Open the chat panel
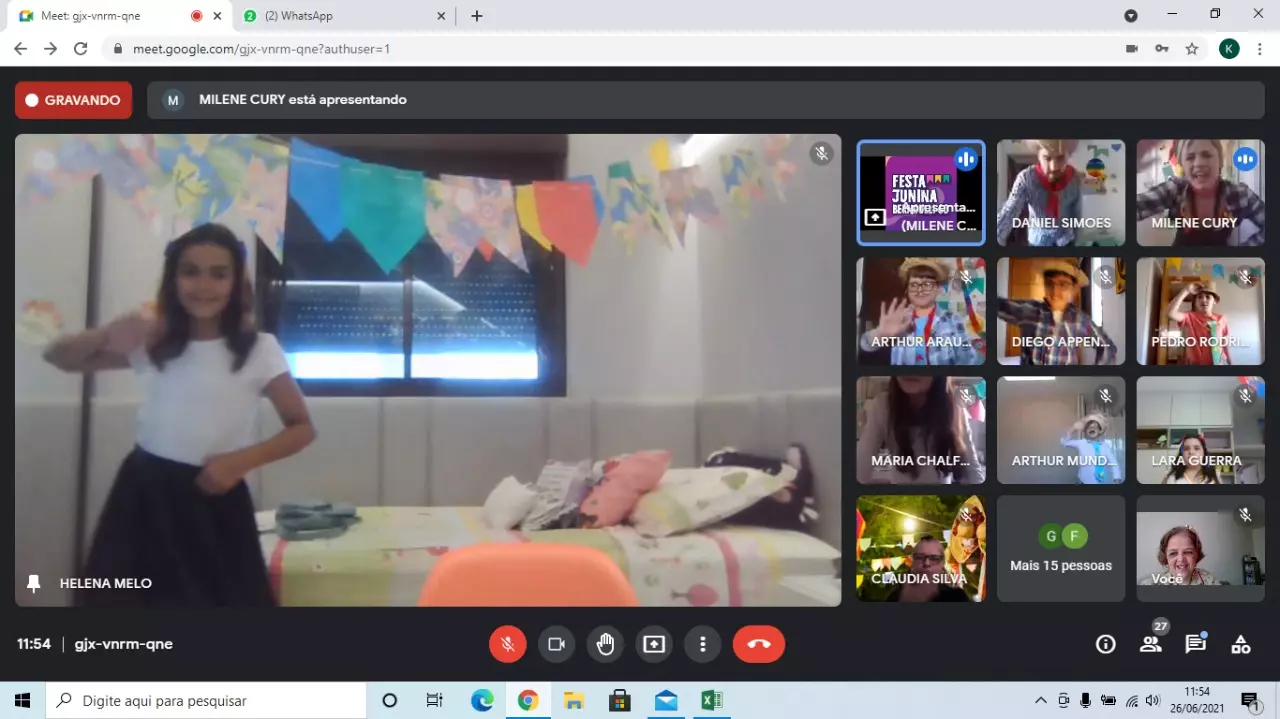 1195,644
